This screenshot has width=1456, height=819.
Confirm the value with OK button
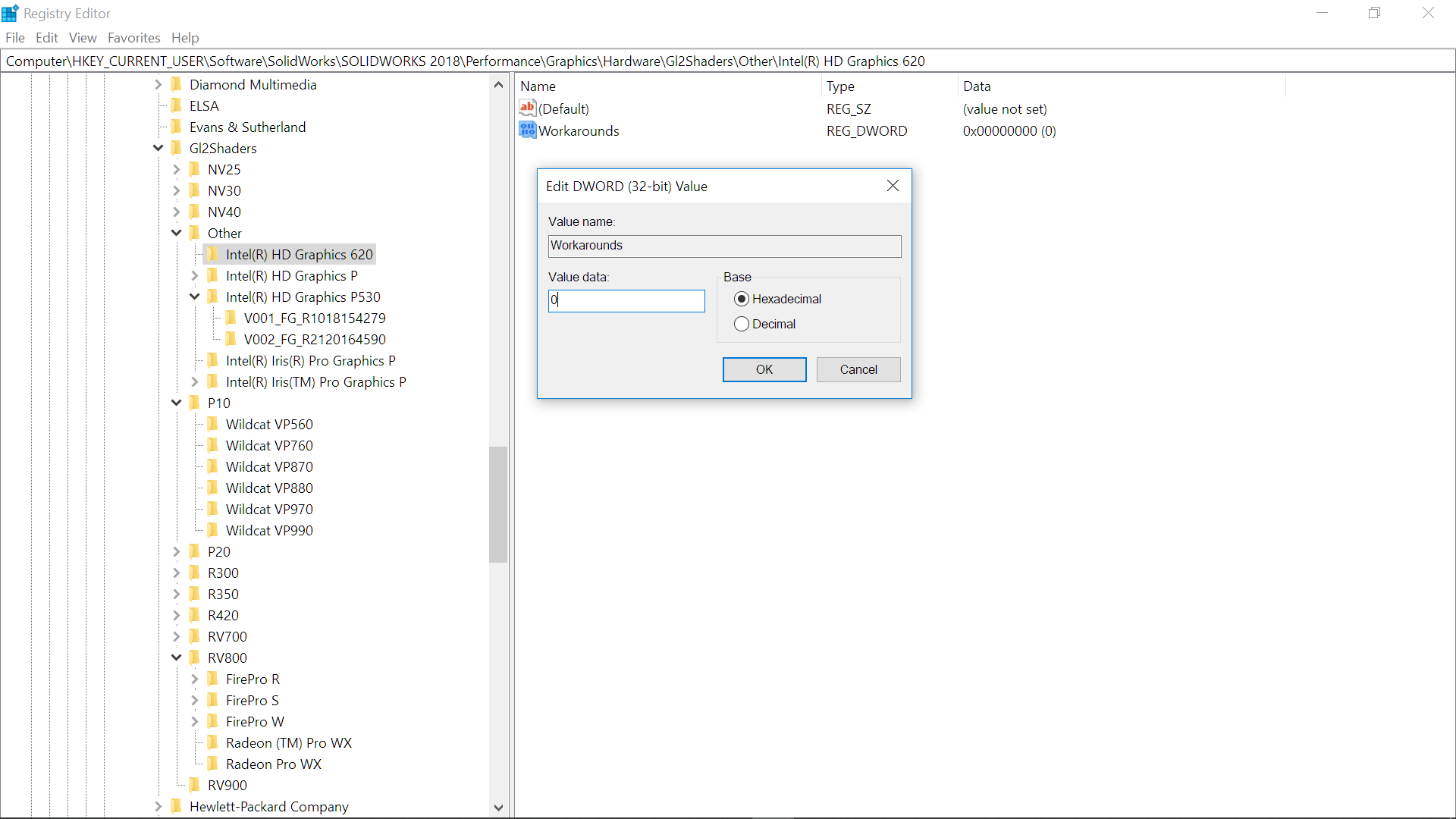click(764, 369)
